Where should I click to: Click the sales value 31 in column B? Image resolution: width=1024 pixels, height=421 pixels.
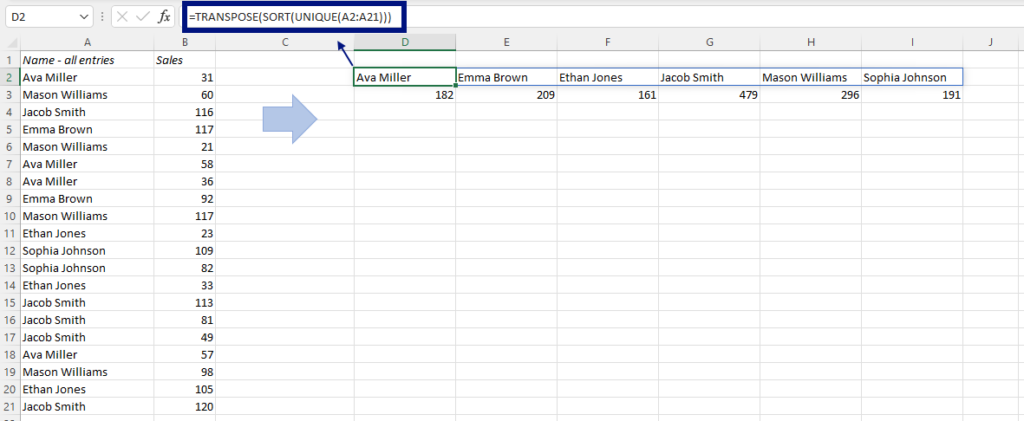(x=185, y=78)
